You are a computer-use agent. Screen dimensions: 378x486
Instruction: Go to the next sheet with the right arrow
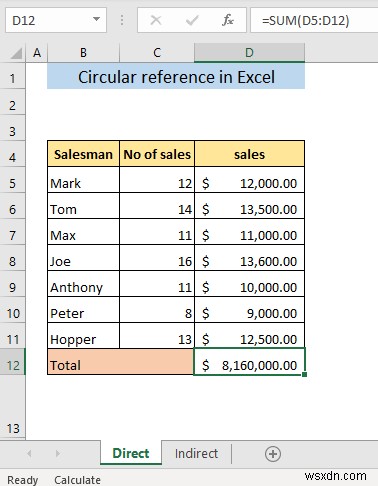pos(58,453)
